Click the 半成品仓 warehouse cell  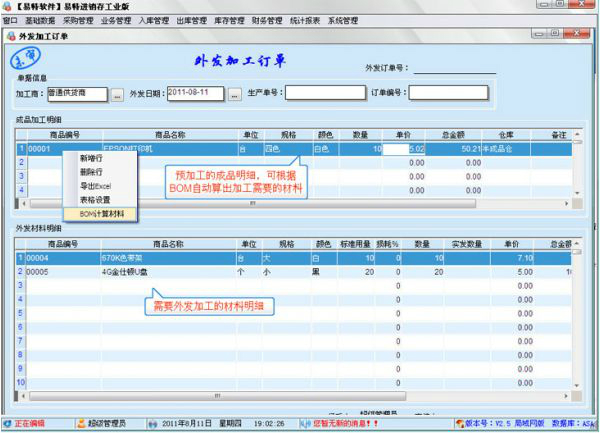[506, 149]
